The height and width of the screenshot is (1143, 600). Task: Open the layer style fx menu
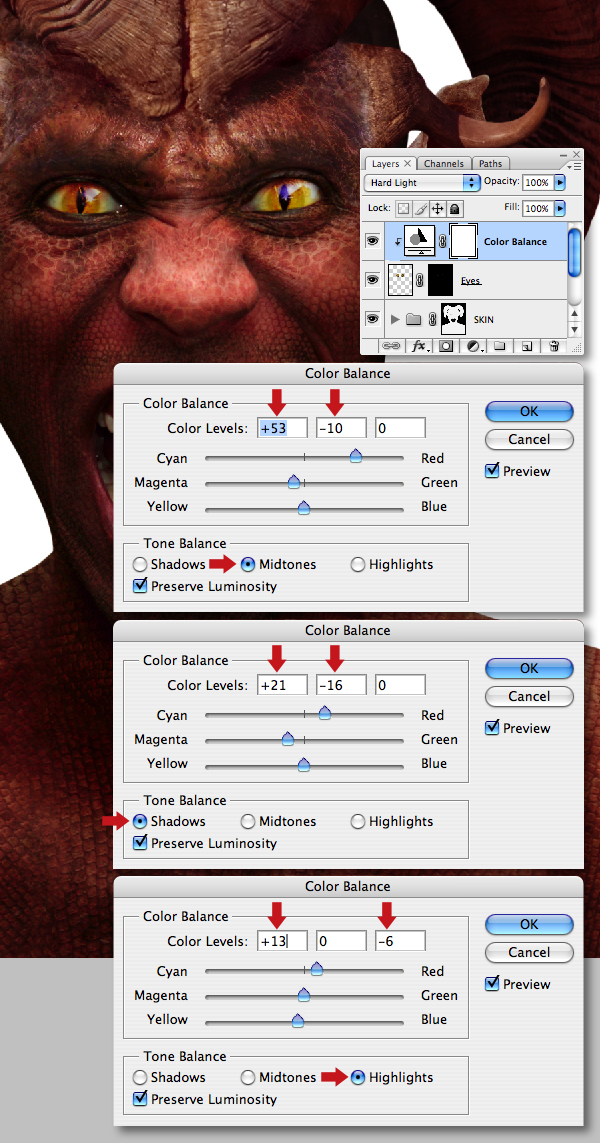tap(419, 346)
